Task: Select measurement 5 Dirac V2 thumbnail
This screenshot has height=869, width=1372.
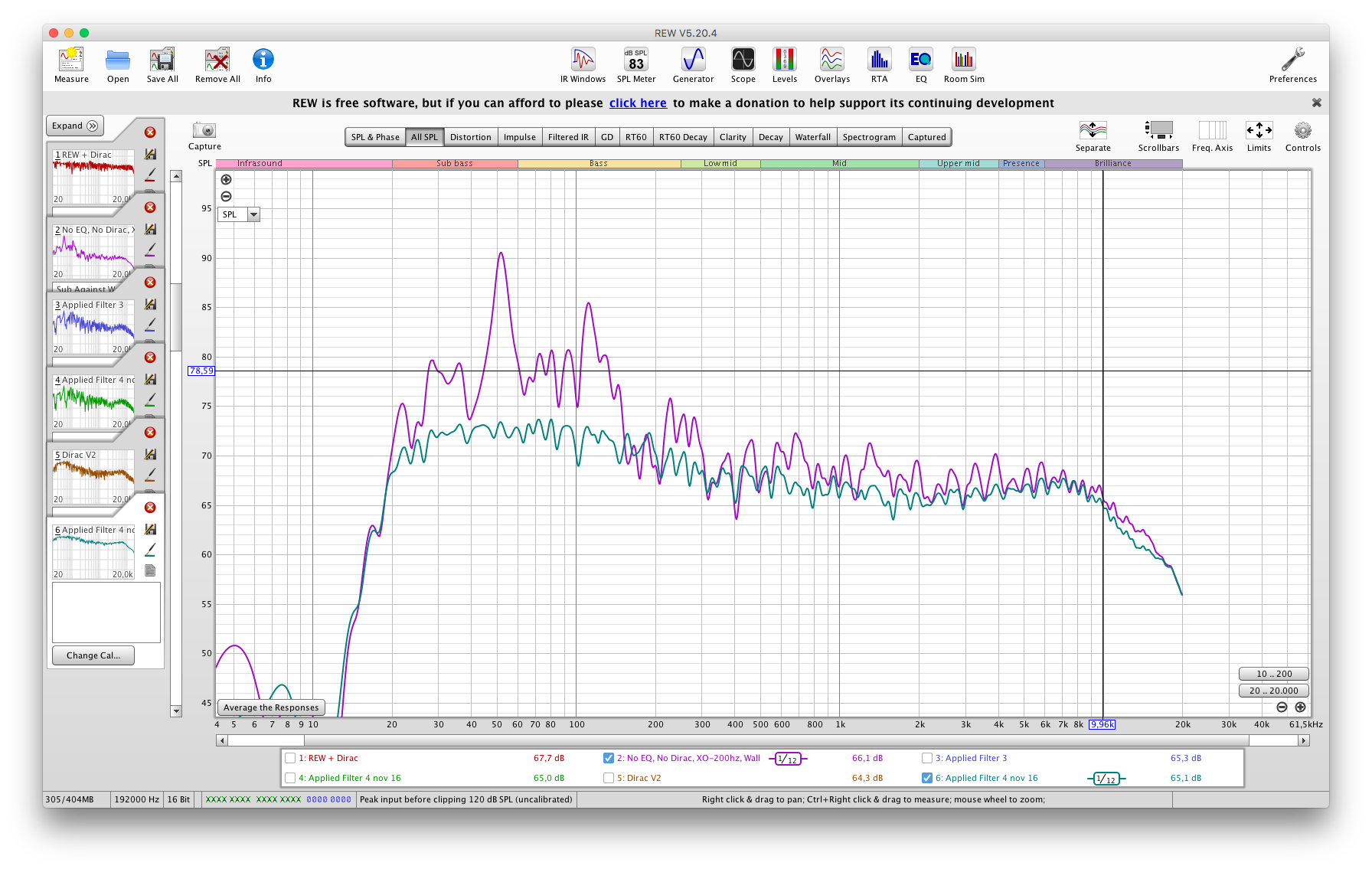Action: click(x=93, y=476)
